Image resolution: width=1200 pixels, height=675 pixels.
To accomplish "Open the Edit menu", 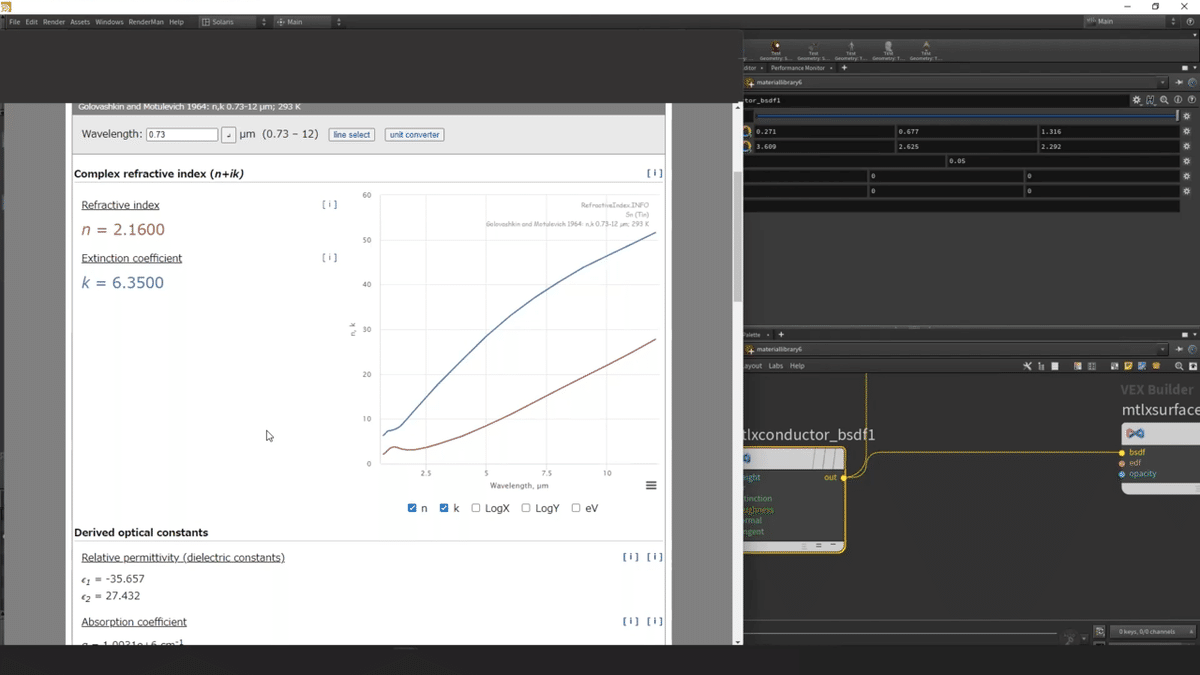I will tap(32, 22).
